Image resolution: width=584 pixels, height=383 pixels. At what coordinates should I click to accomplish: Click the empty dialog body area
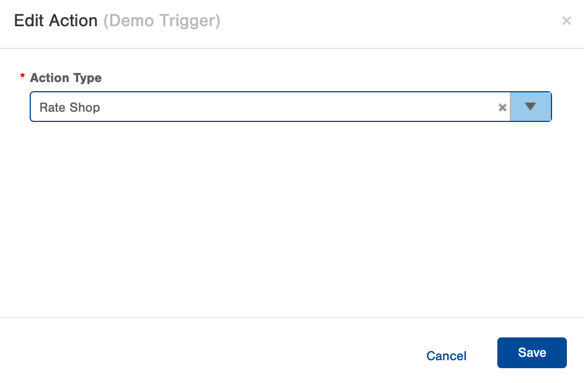292,220
